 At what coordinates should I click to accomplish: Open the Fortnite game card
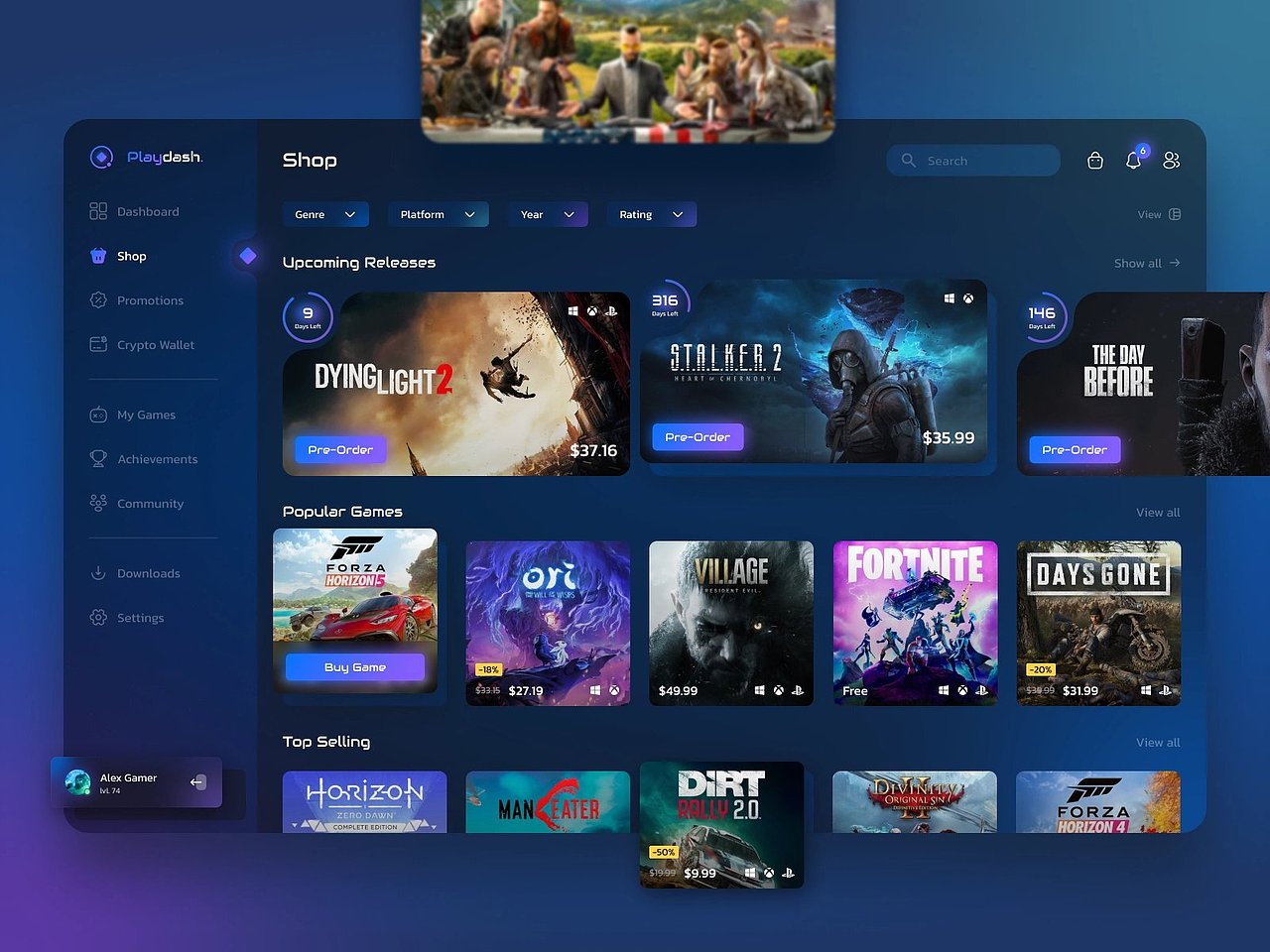pyautogui.click(x=915, y=623)
